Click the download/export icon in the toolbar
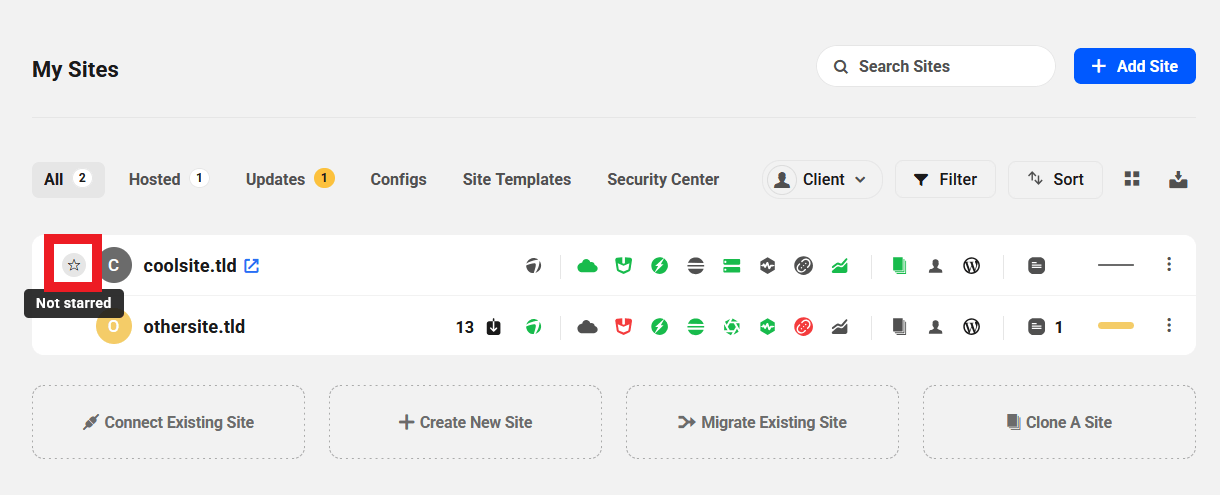This screenshot has width=1220, height=495. (1178, 179)
